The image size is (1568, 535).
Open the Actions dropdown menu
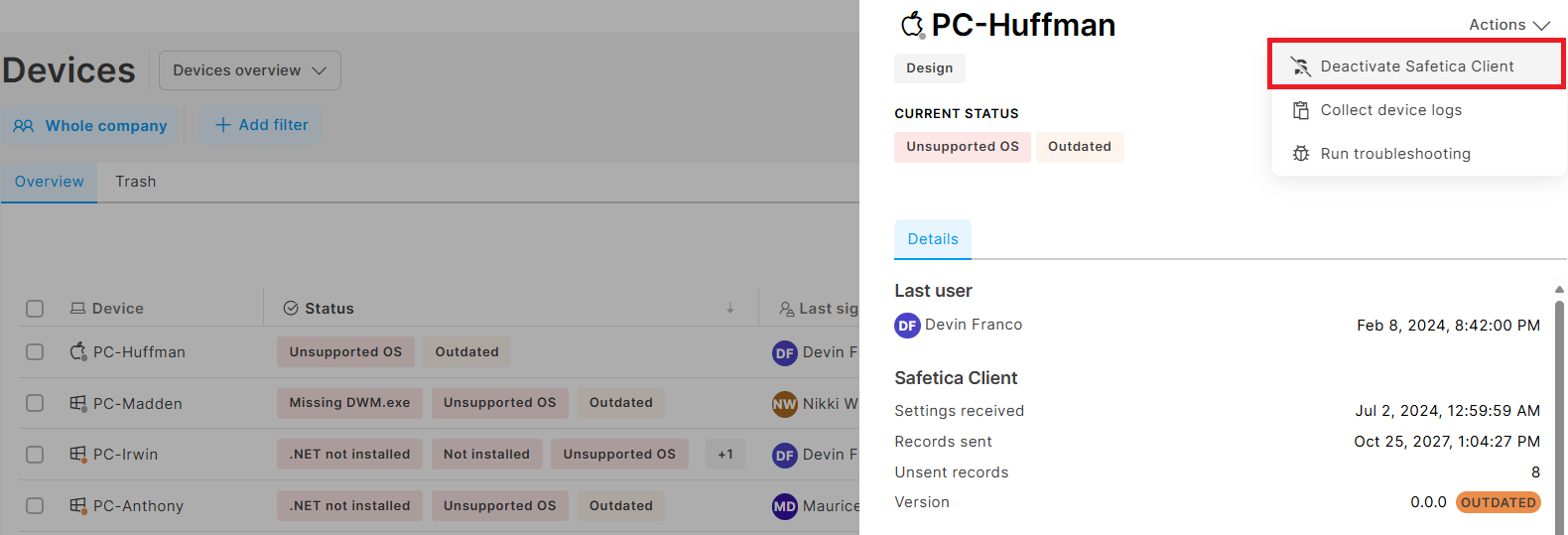(x=1508, y=25)
